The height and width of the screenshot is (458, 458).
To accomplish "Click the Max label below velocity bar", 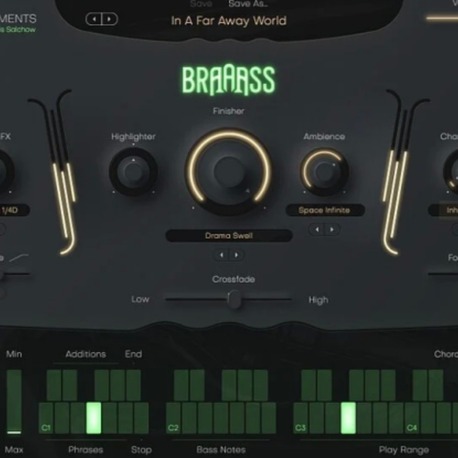I will click(14, 450).
